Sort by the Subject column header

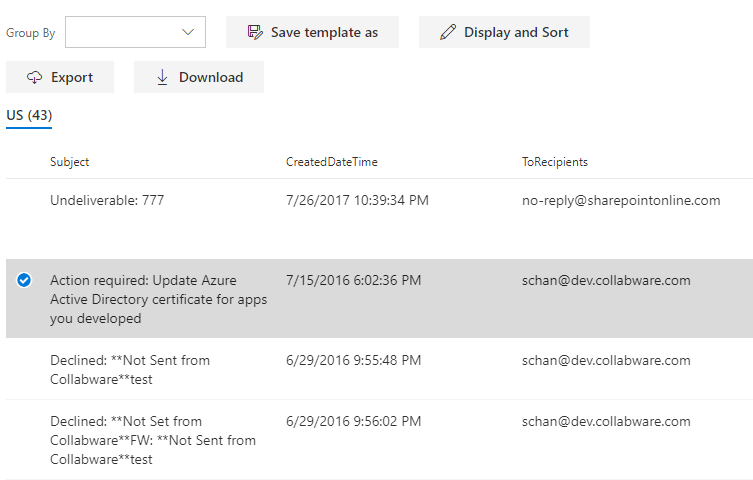tap(70, 162)
